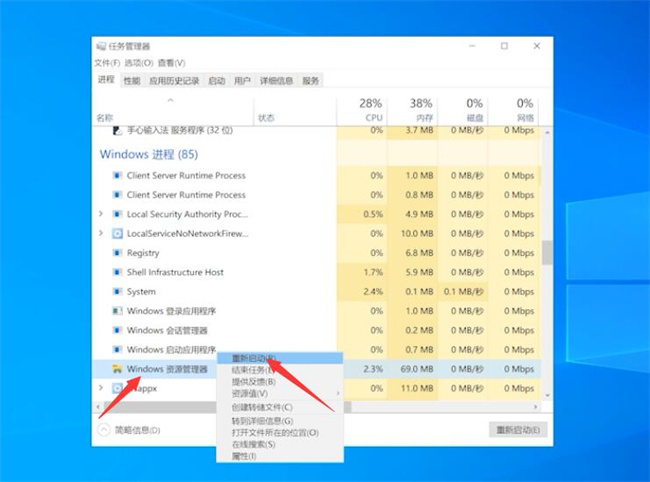
Task: Click the Windows 登录应用程序 process icon
Action: pos(117,311)
